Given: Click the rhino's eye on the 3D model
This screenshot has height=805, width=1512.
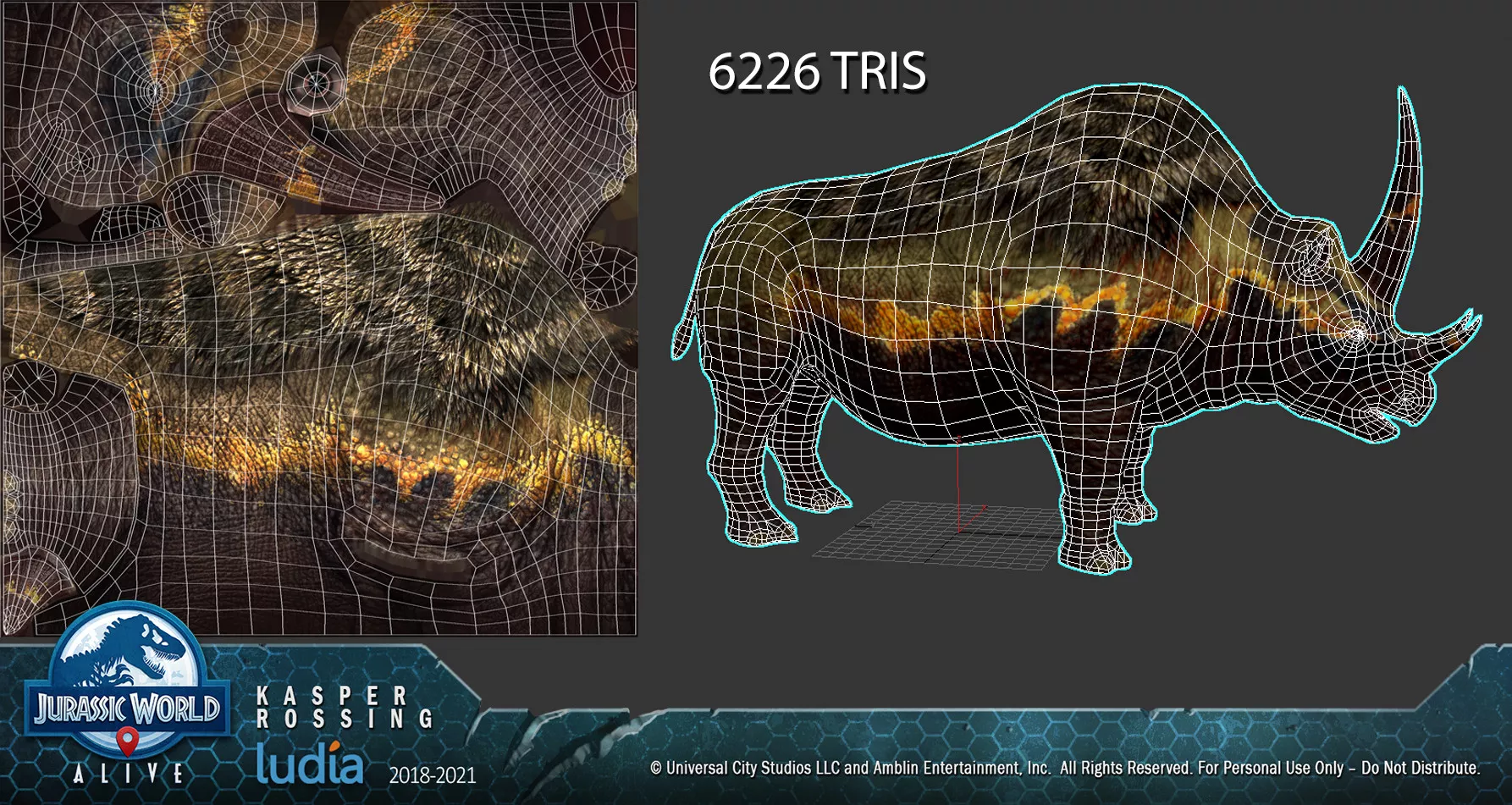Looking at the screenshot, I should (1356, 334).
